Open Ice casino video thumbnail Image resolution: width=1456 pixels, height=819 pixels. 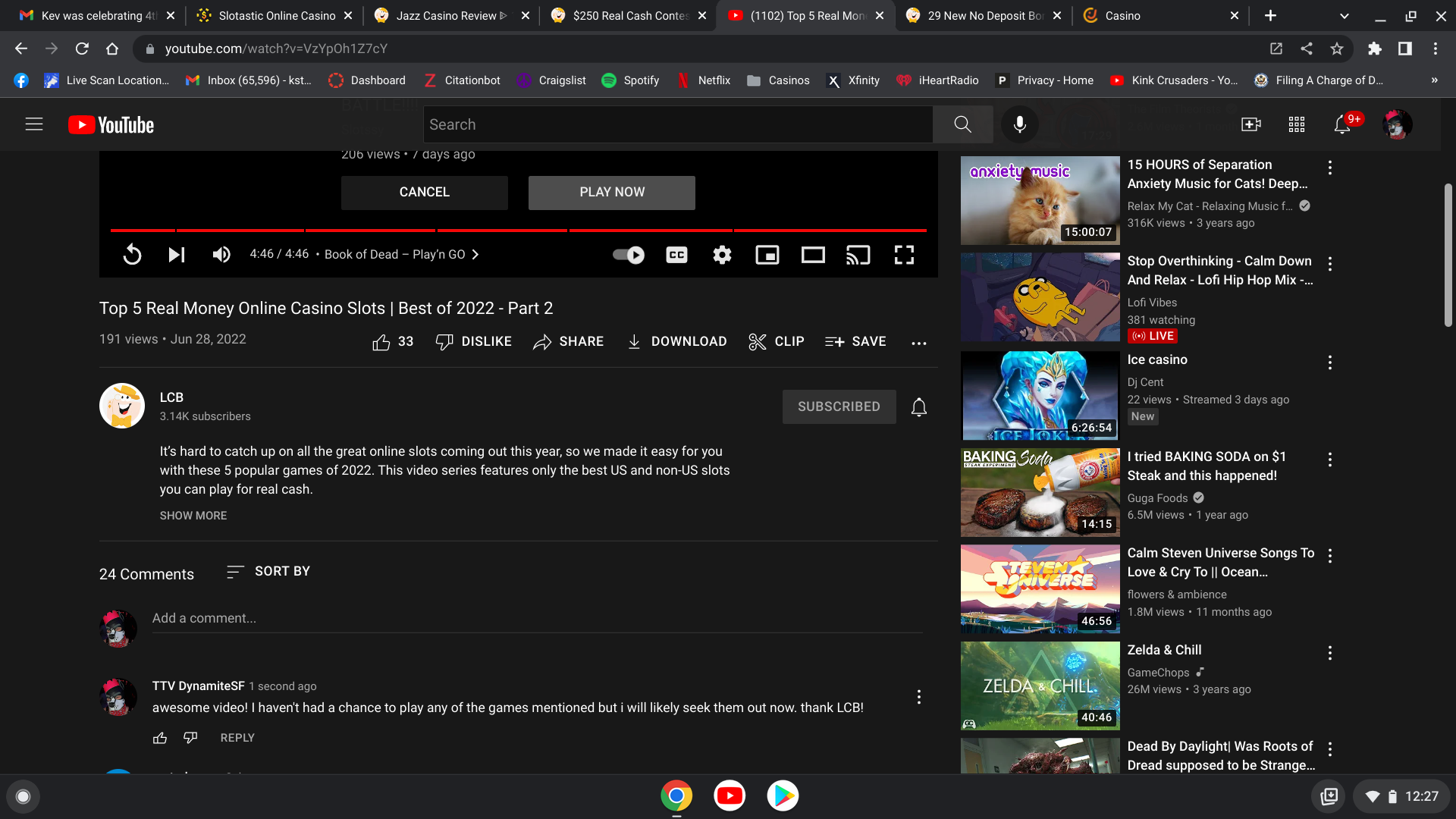point(1040,396)
